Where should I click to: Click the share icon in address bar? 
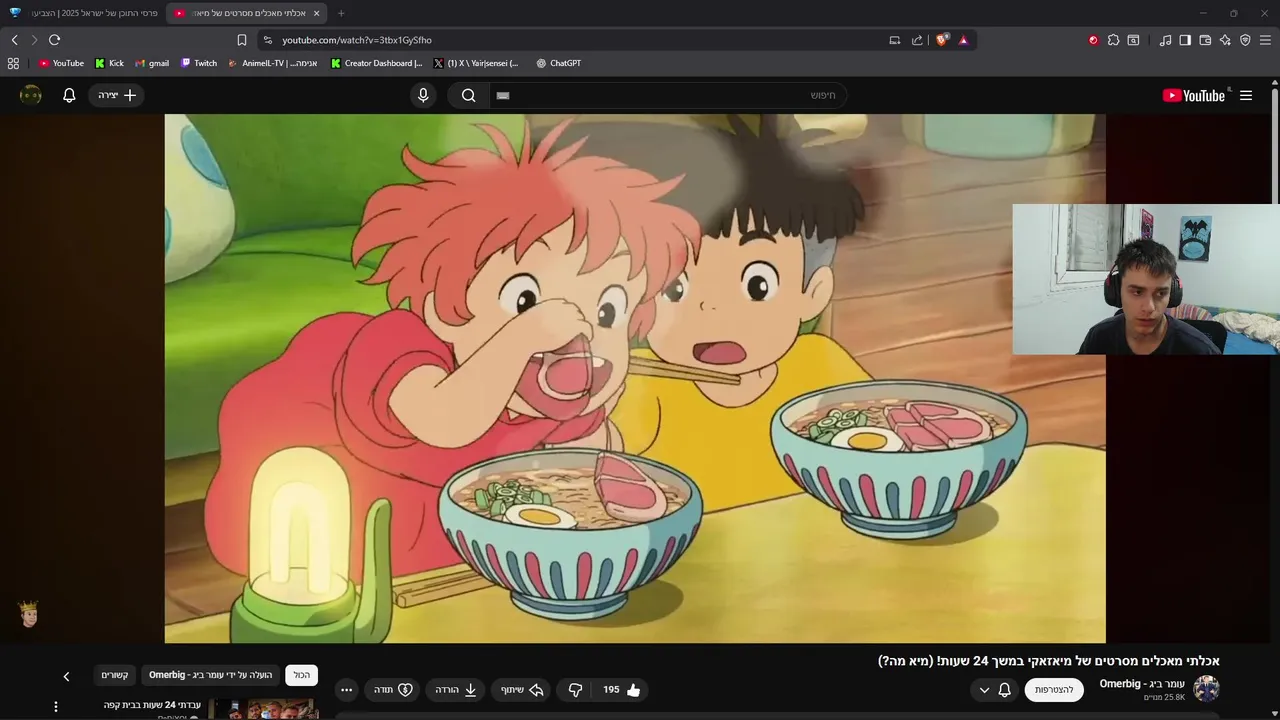pos(917,40)
